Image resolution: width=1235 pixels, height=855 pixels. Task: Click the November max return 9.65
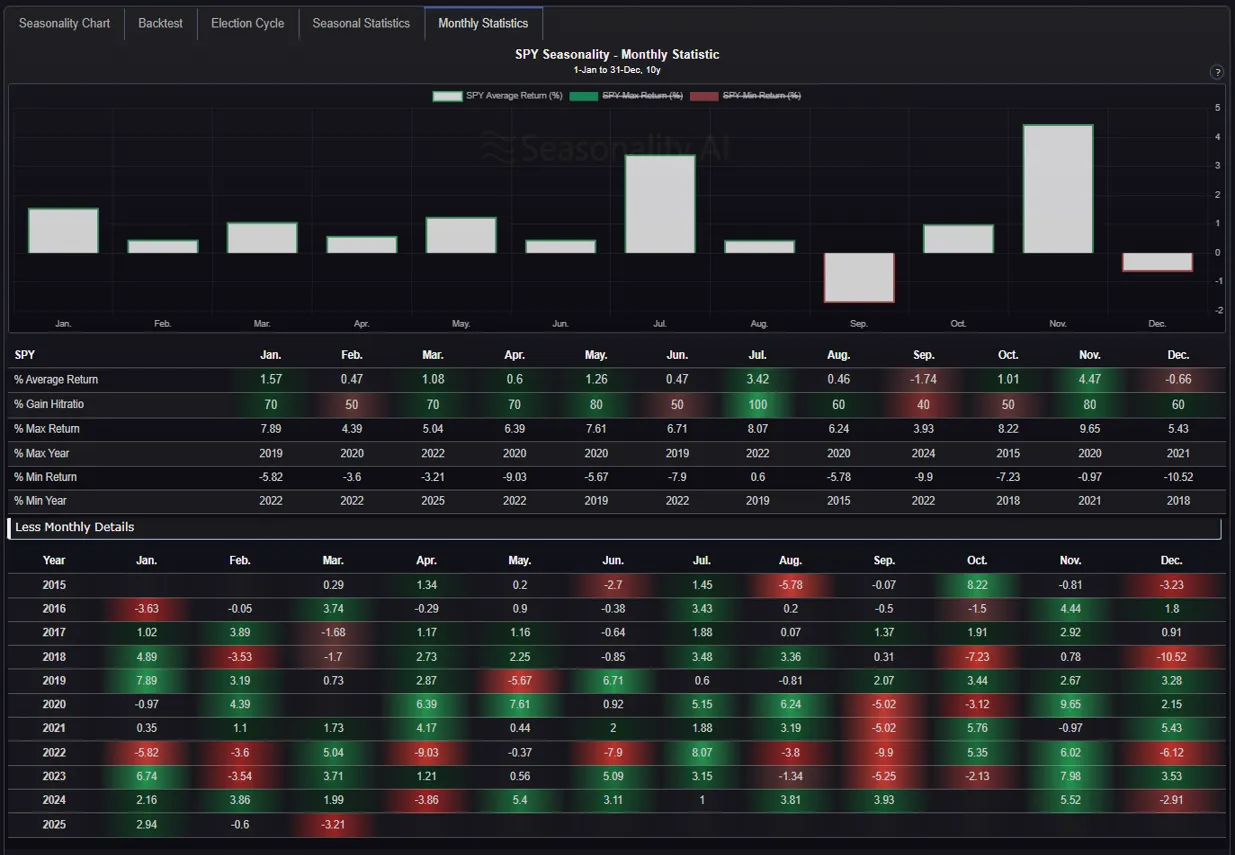coord(1090,429)
